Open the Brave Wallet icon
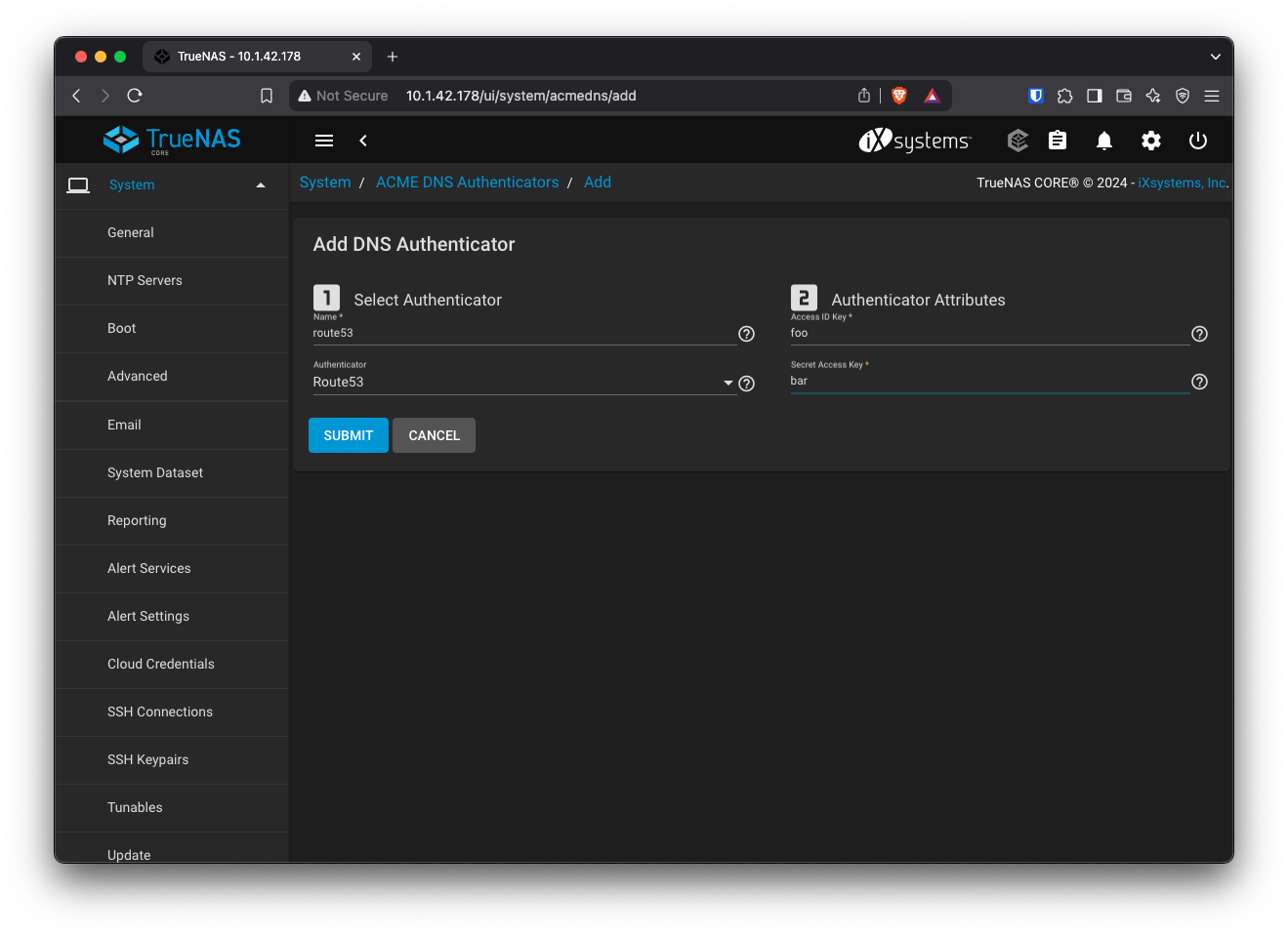This screenshot has width=1288, height=935. tap(1124, 96)
